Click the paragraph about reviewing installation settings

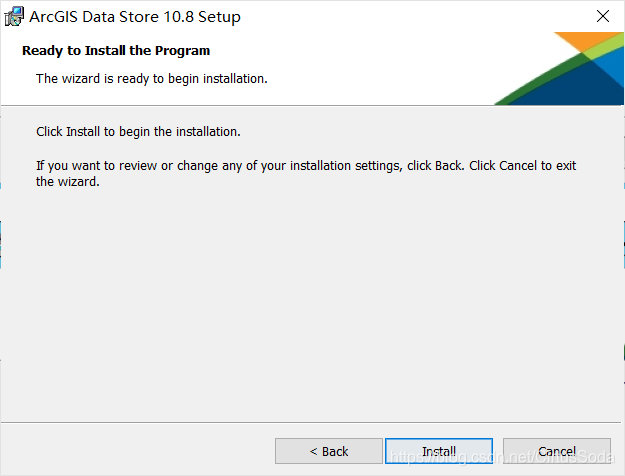click(306, 173)
